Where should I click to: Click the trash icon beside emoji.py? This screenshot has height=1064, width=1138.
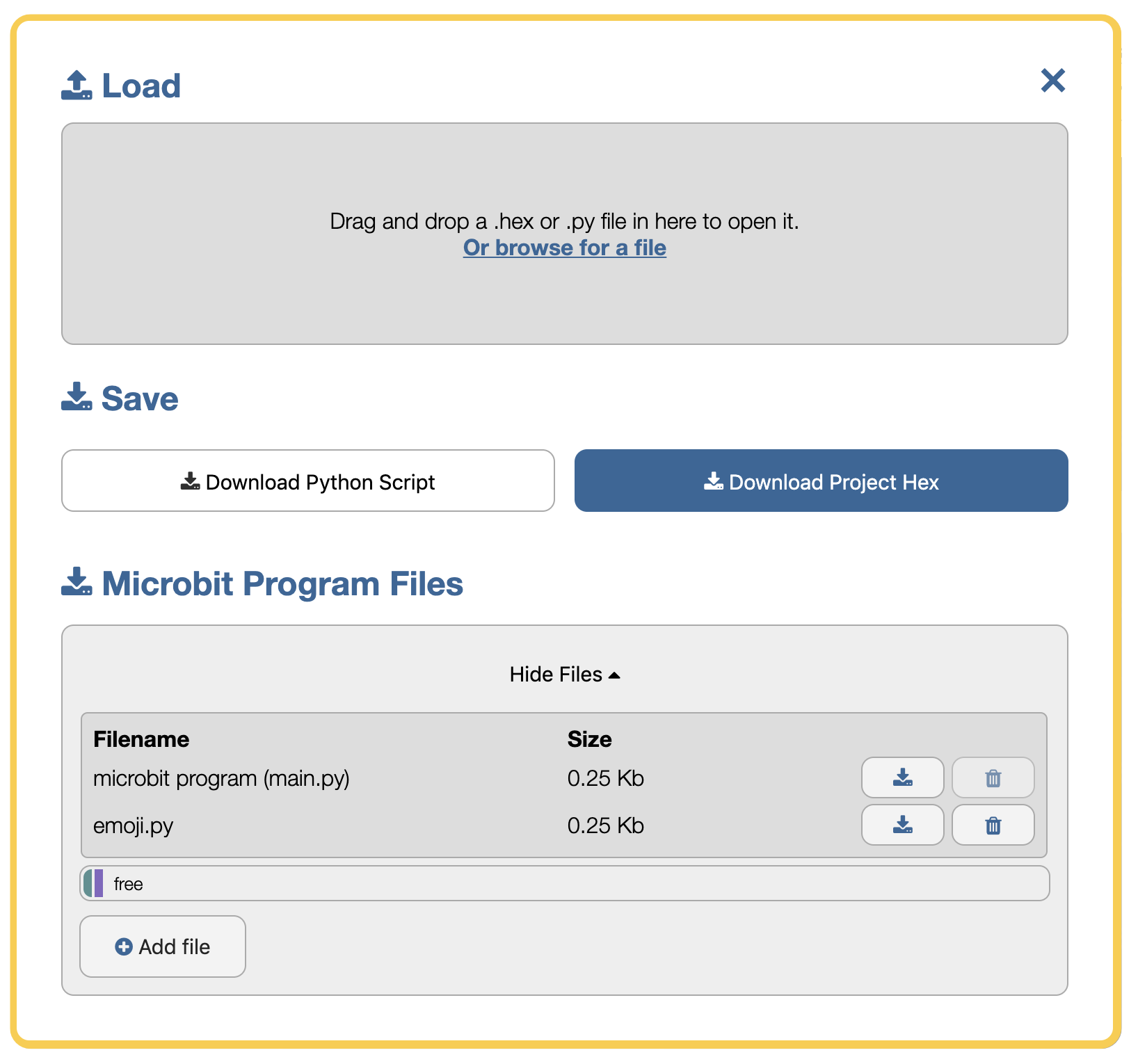993,825
